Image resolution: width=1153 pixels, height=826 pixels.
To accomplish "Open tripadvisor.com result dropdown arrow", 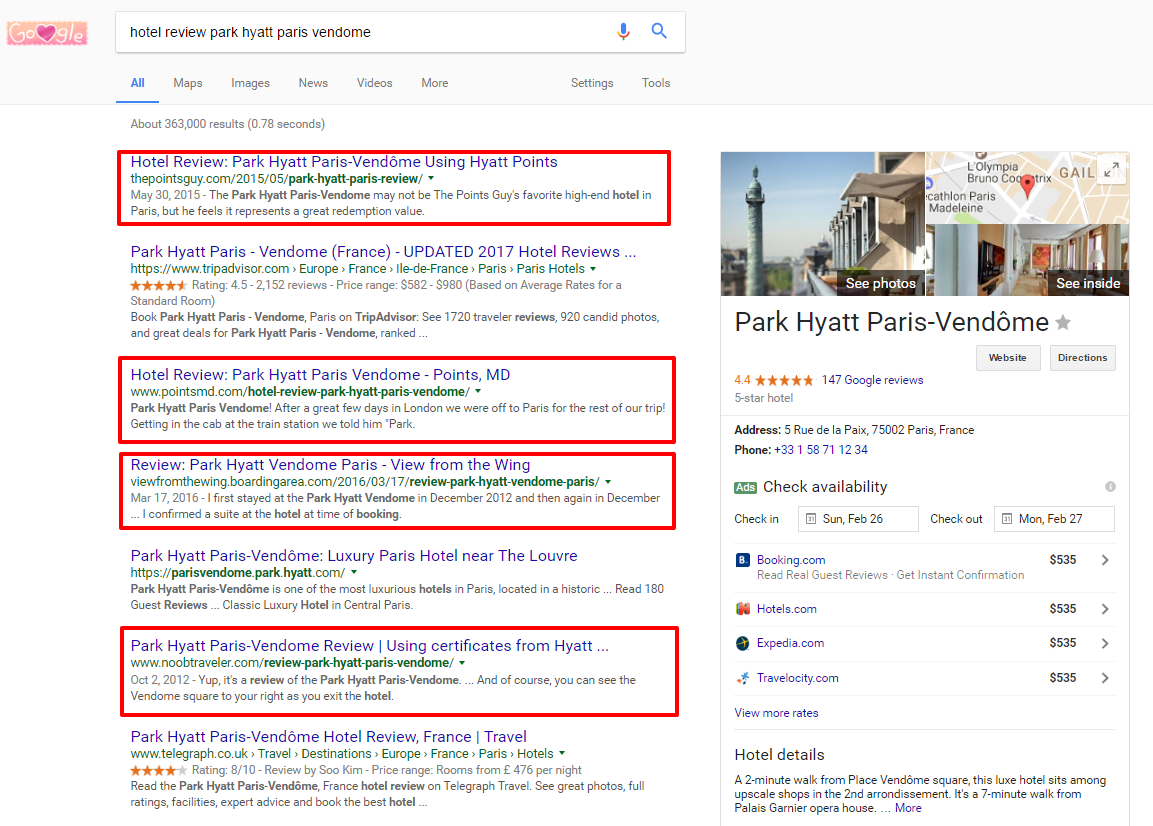I will tap(593, 269).
